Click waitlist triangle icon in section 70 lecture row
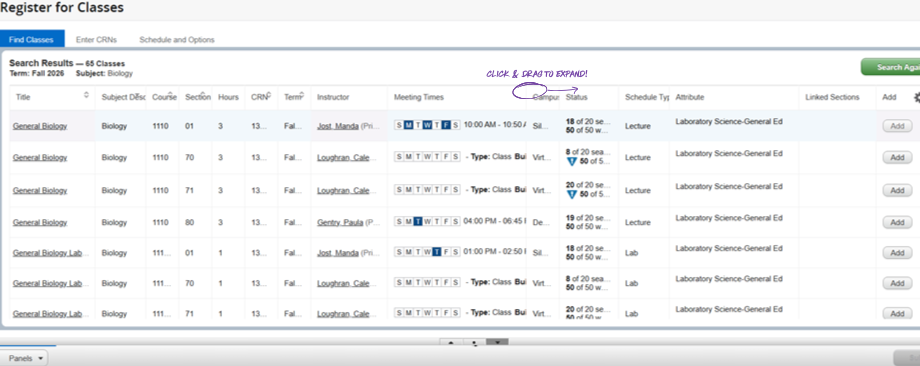Image resolution: width=920 pixels, height=366 pixels. coord(571,162)
